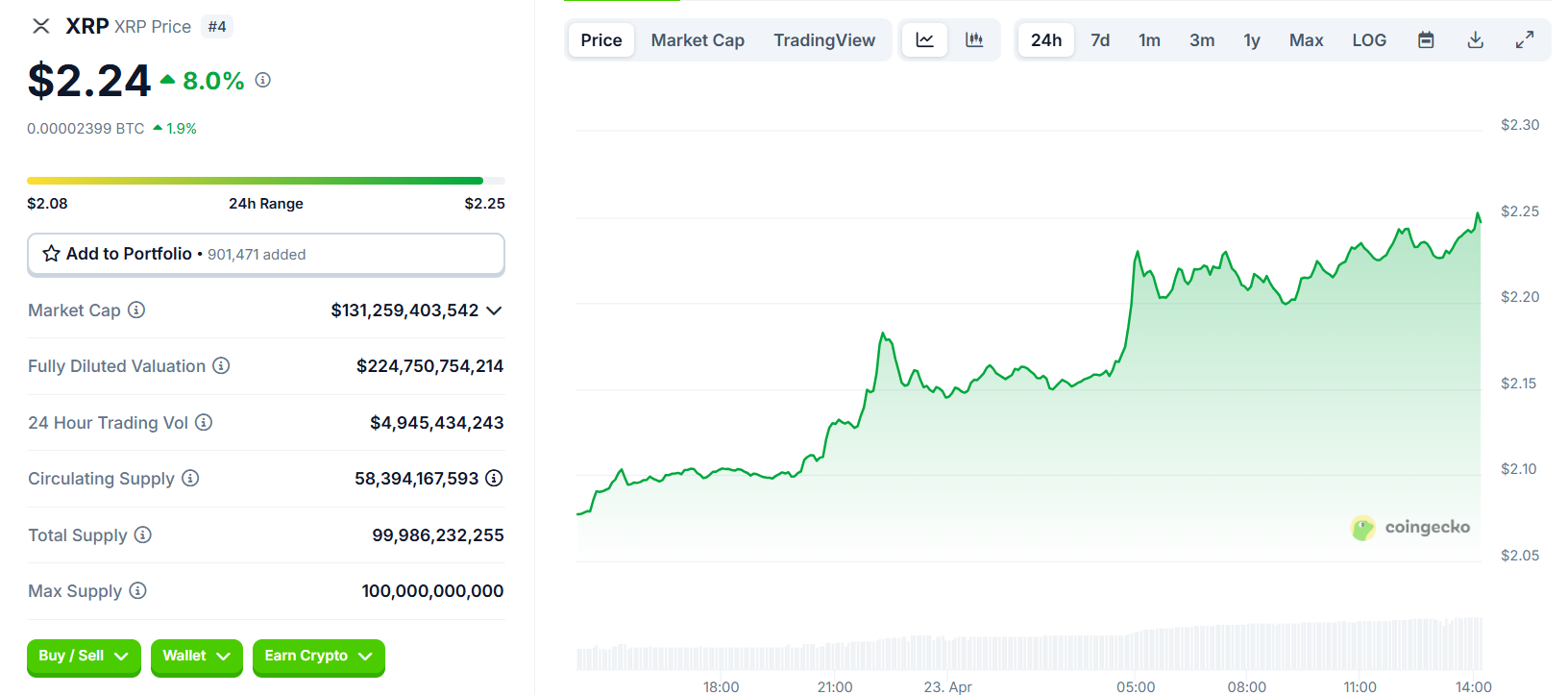Click the $2.25 range high label
The height and width of the screenshot is (695, 1568).
pos(484,204)
